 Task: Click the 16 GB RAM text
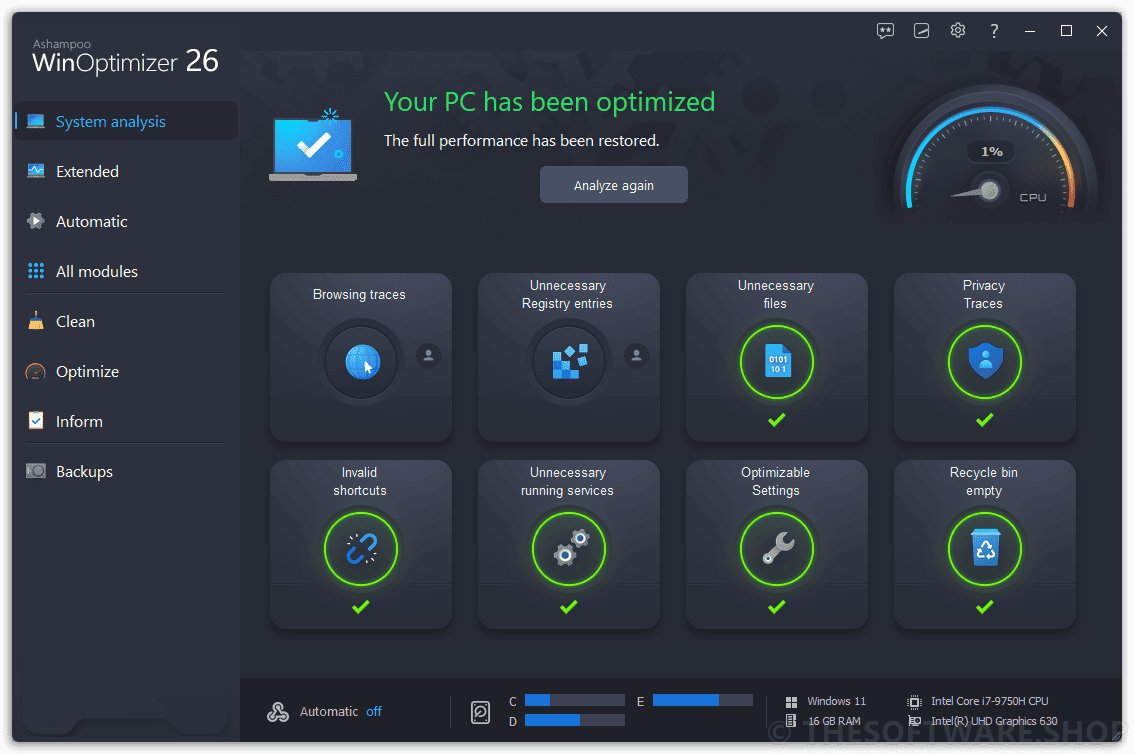click(x=834, y=721)
